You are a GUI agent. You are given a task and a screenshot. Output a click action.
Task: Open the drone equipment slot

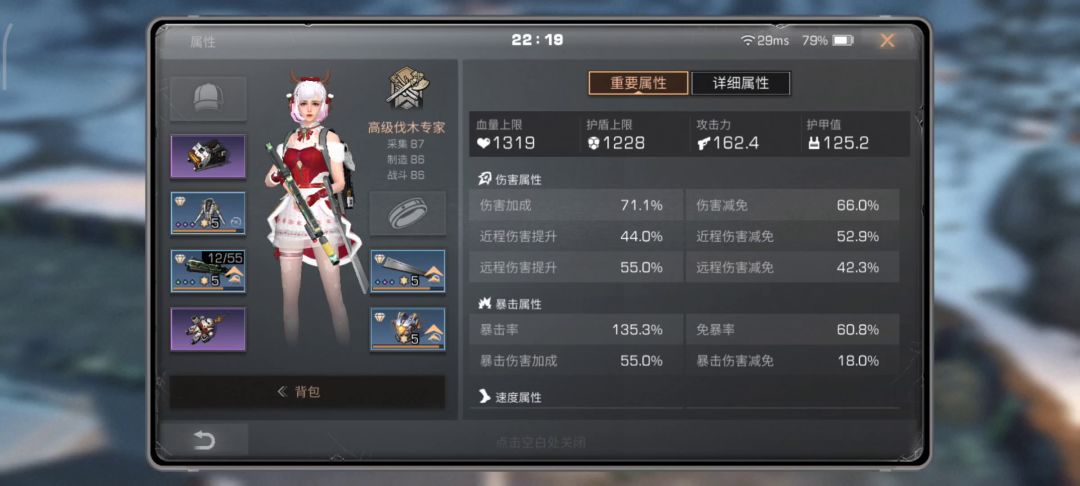point(208,214)
